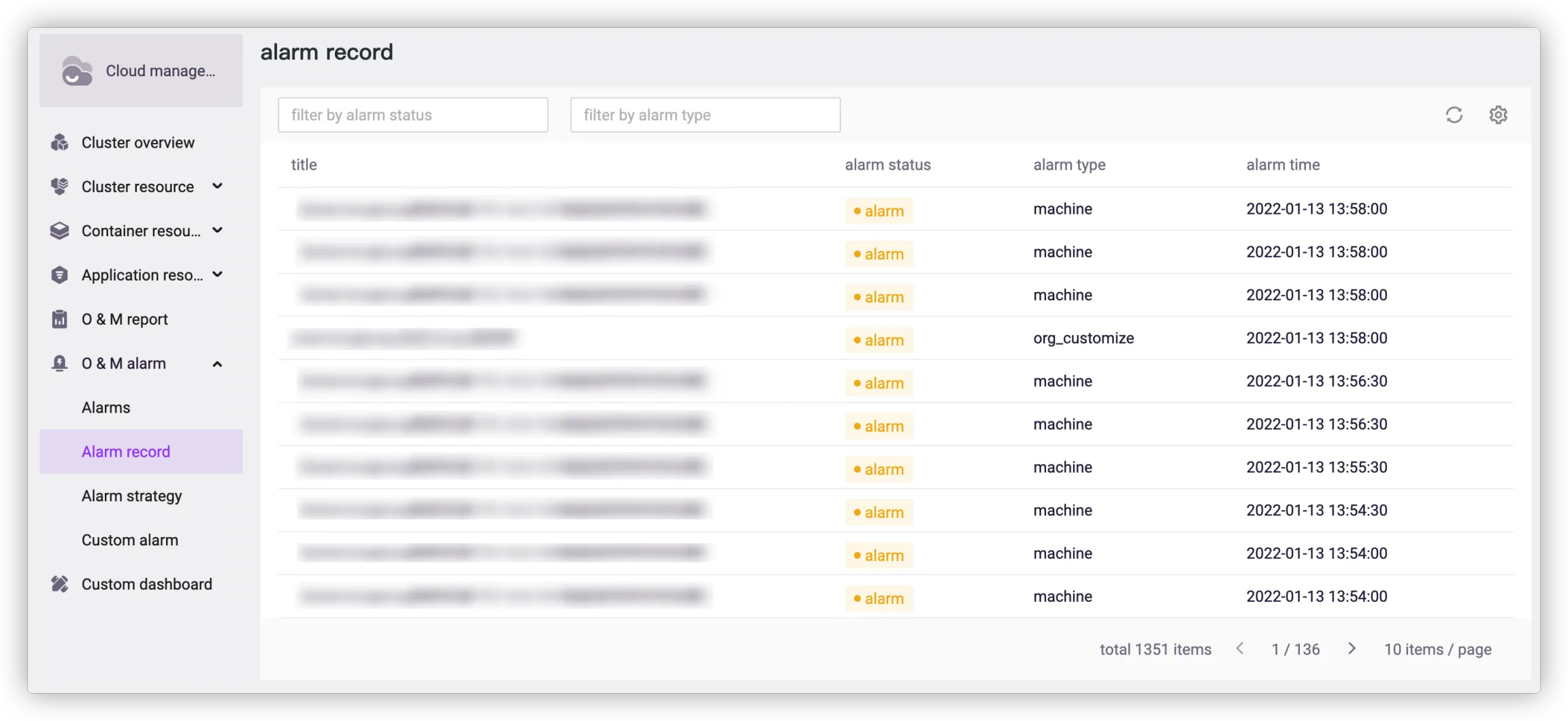The image size is (1568, 721).
Task: Expand the Application resource chevron
Action: 217,275
